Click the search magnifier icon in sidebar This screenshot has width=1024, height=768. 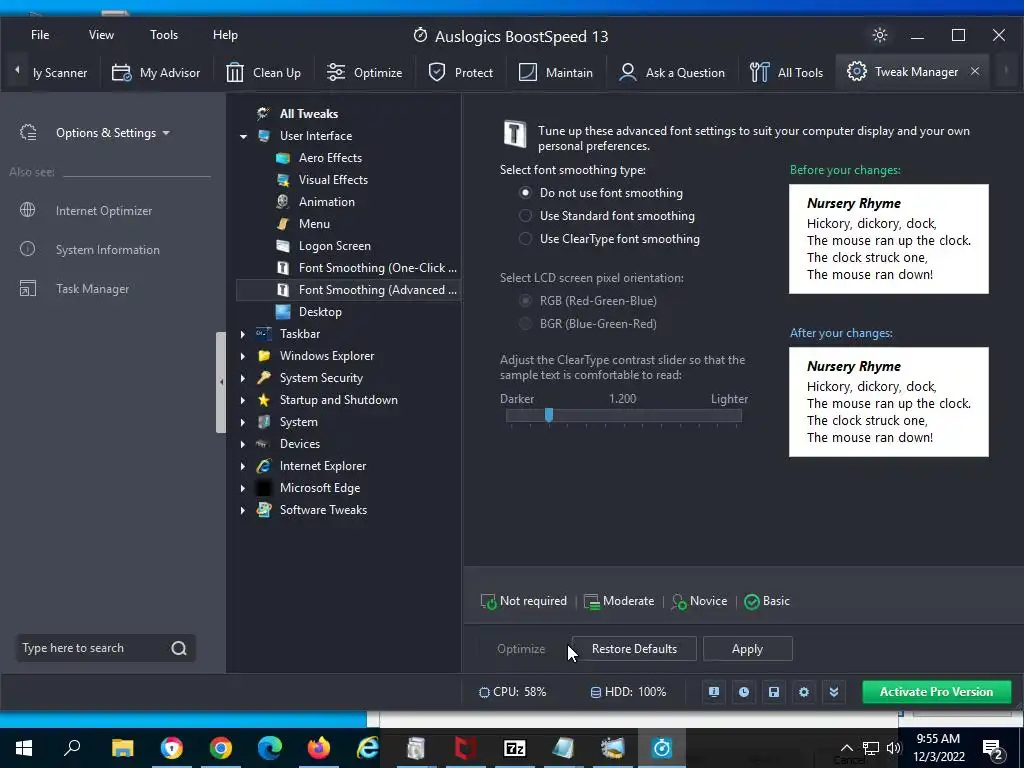point(179,648)
